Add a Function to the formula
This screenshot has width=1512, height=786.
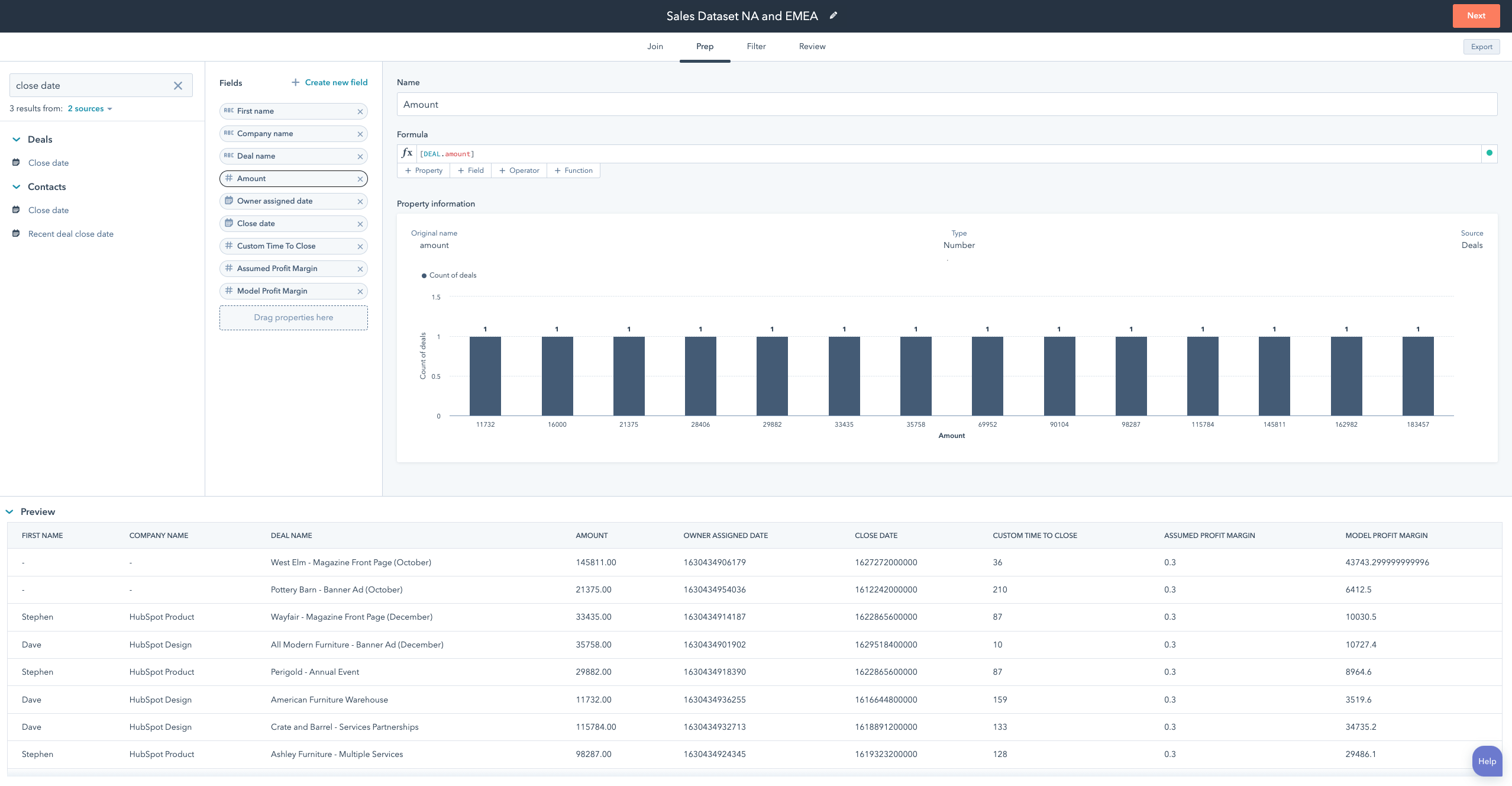tap(573, 170)
